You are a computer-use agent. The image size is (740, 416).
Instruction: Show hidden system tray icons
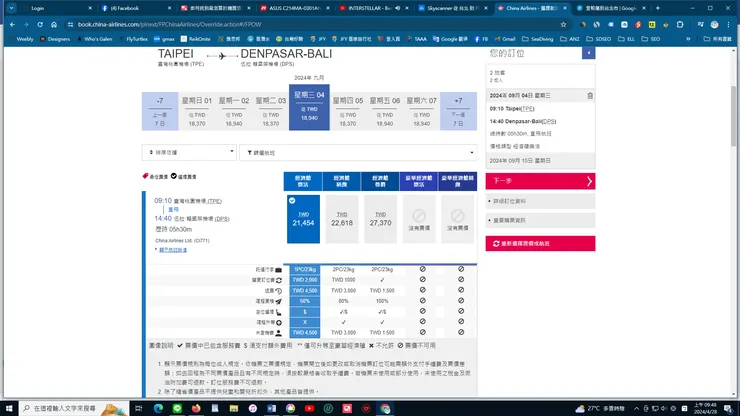[x=636, y=408]
